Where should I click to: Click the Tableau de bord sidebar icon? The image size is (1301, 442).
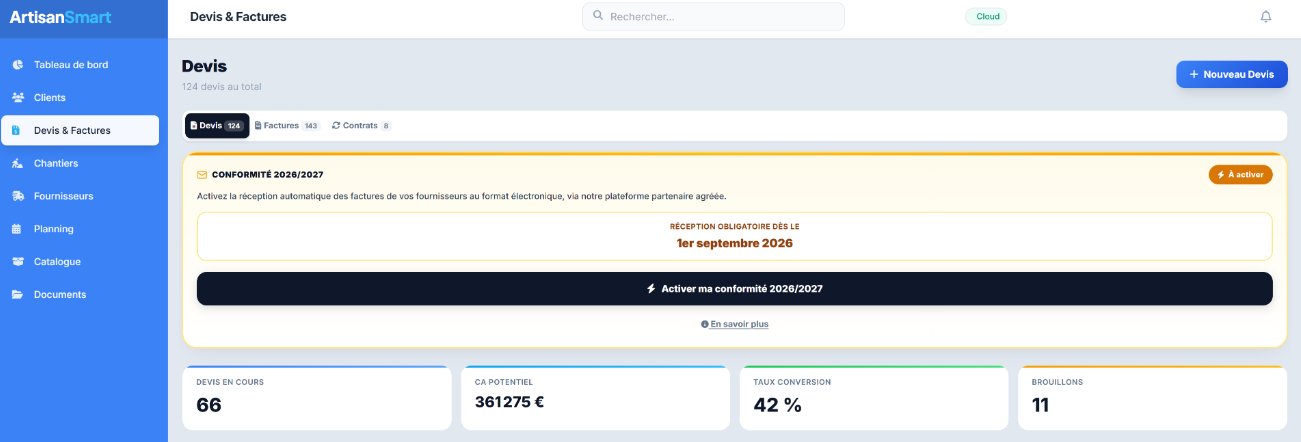pos(18,65)
